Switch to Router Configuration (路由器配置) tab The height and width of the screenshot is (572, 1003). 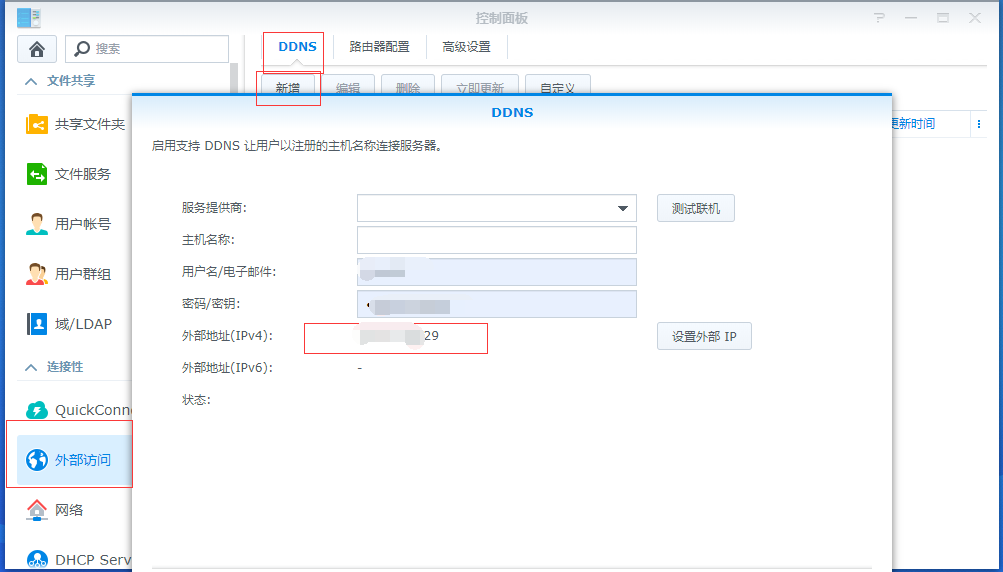pos(379,47)
